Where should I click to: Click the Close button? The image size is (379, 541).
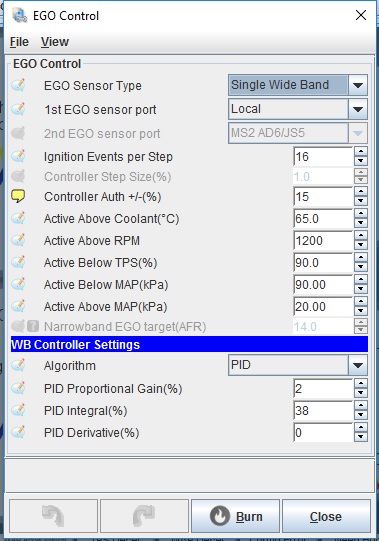[326, 516]
